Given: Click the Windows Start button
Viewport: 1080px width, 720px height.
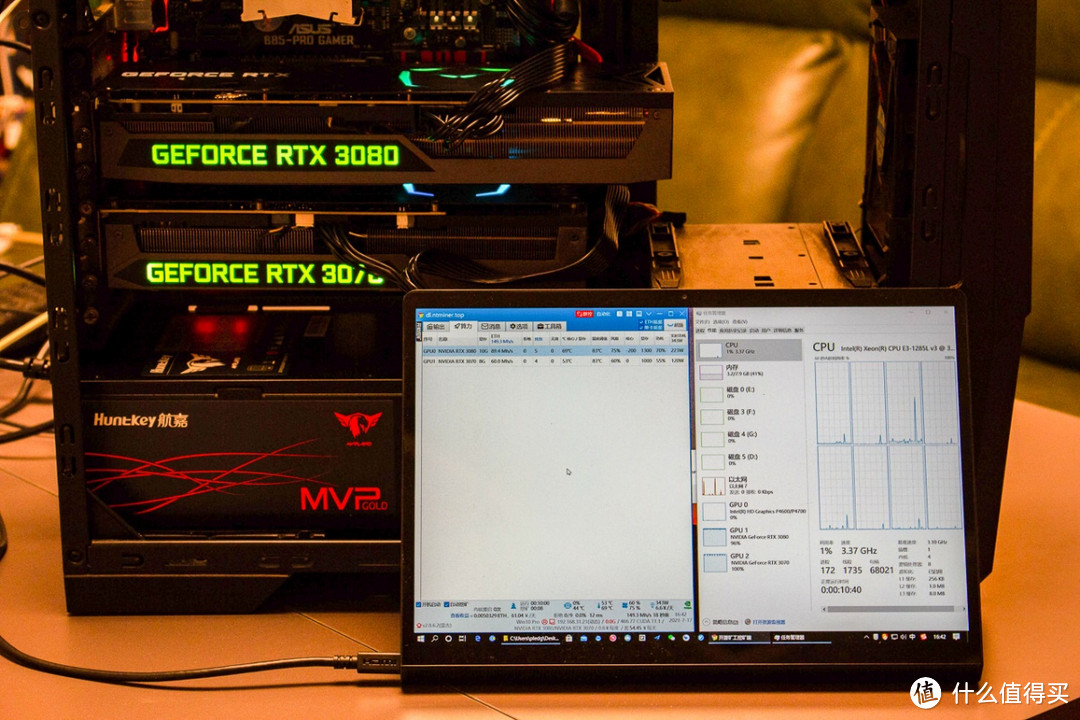Looking at the screenshot, I should pyautogui.click(x=419, y=637).
